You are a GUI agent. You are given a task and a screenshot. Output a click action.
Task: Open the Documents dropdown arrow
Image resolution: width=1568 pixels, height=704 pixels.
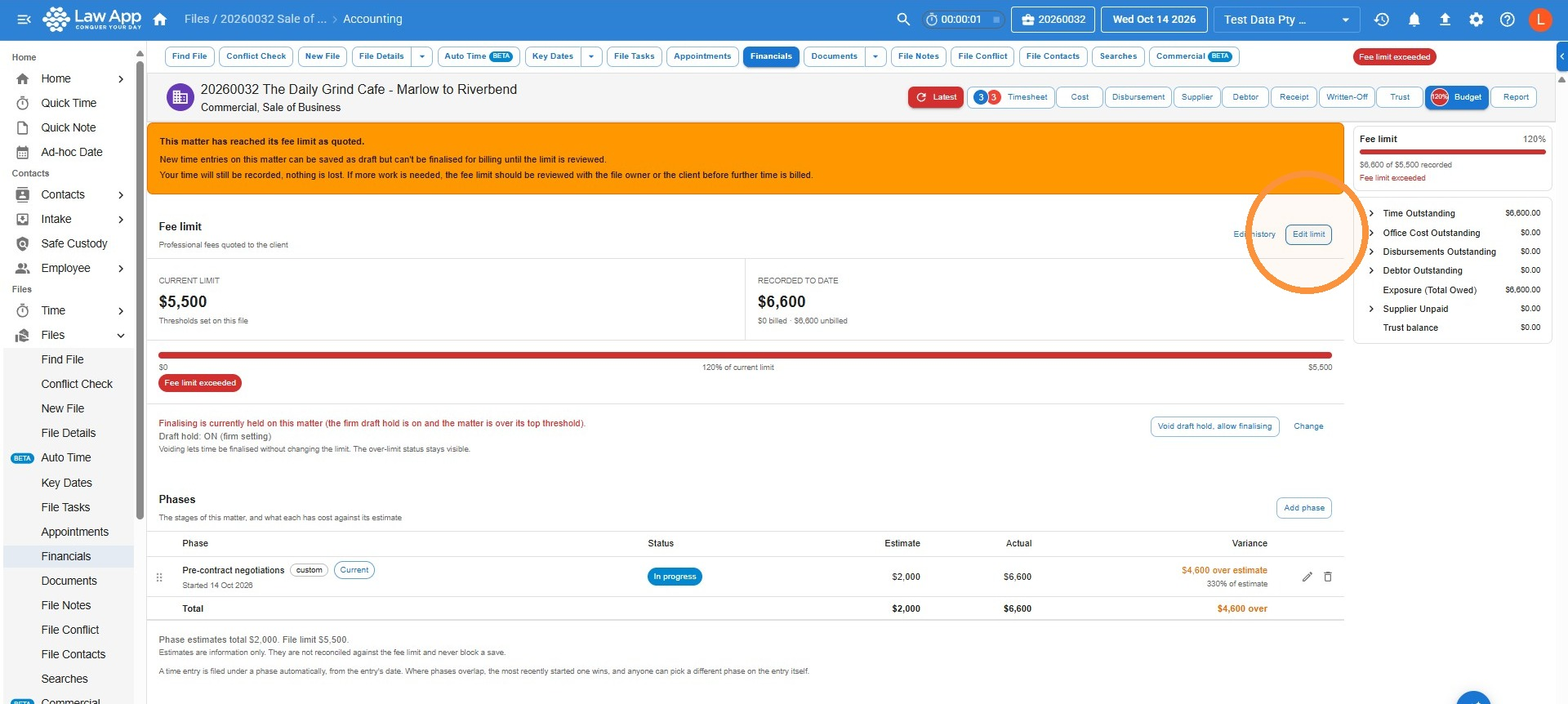click(875, 56)
